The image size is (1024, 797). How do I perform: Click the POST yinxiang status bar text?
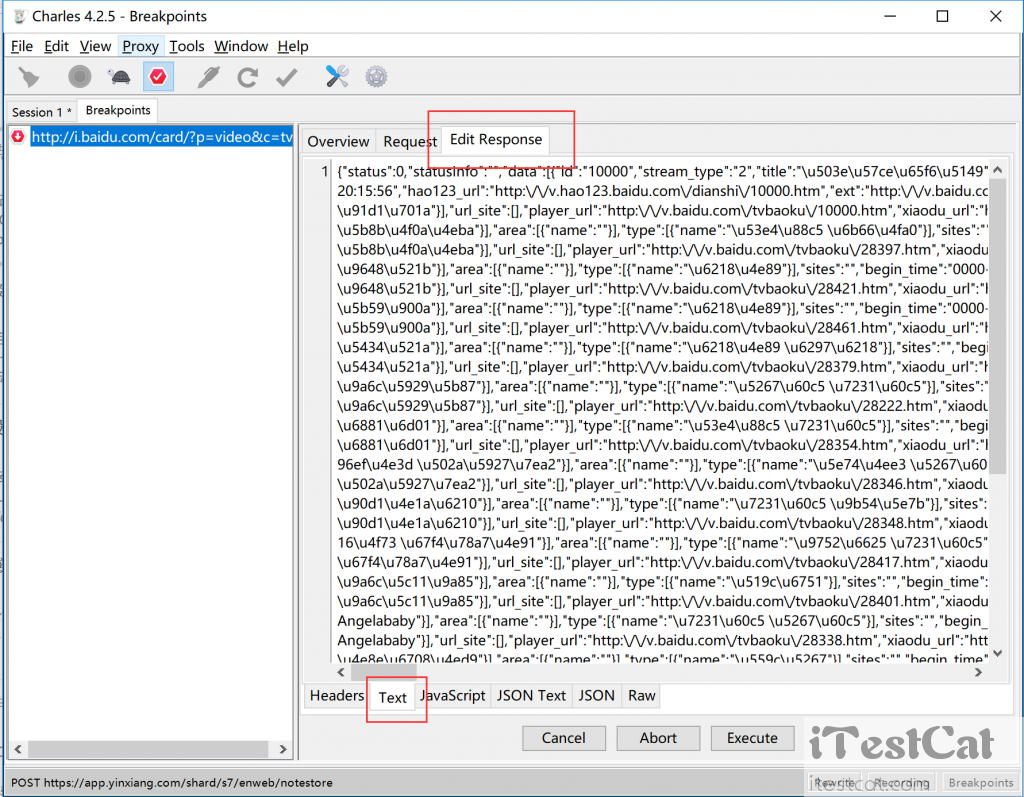pos(172,783)
